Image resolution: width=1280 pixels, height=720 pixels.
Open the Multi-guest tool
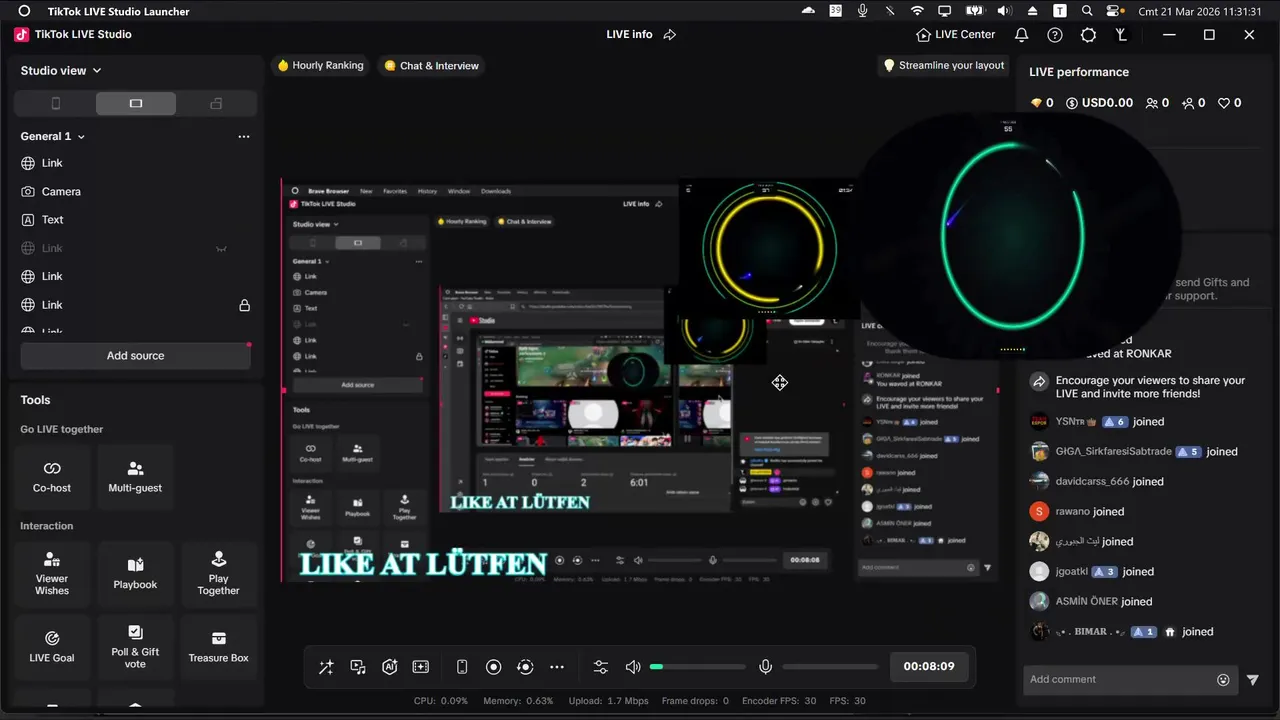(135, 477)
